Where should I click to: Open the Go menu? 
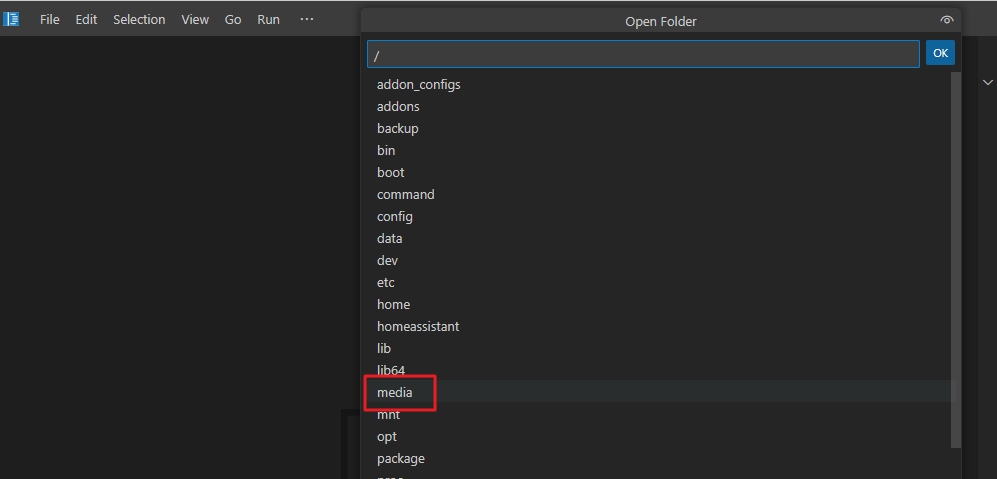pos(233,19)
